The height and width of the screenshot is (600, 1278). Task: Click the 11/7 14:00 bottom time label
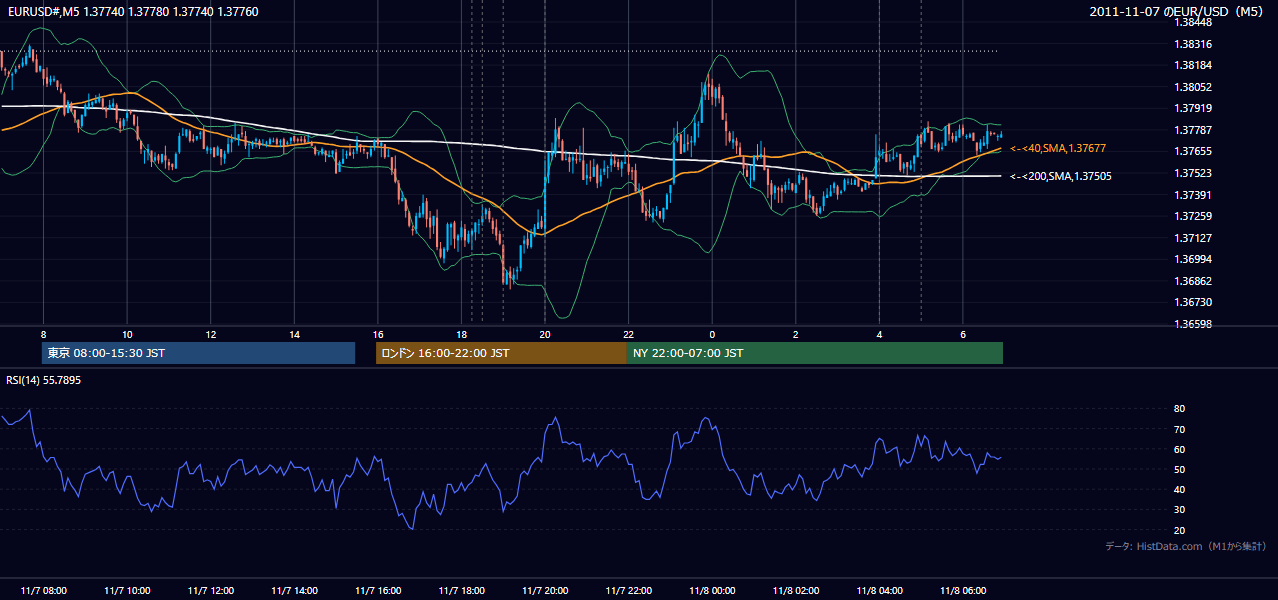(x=294, y=590)
